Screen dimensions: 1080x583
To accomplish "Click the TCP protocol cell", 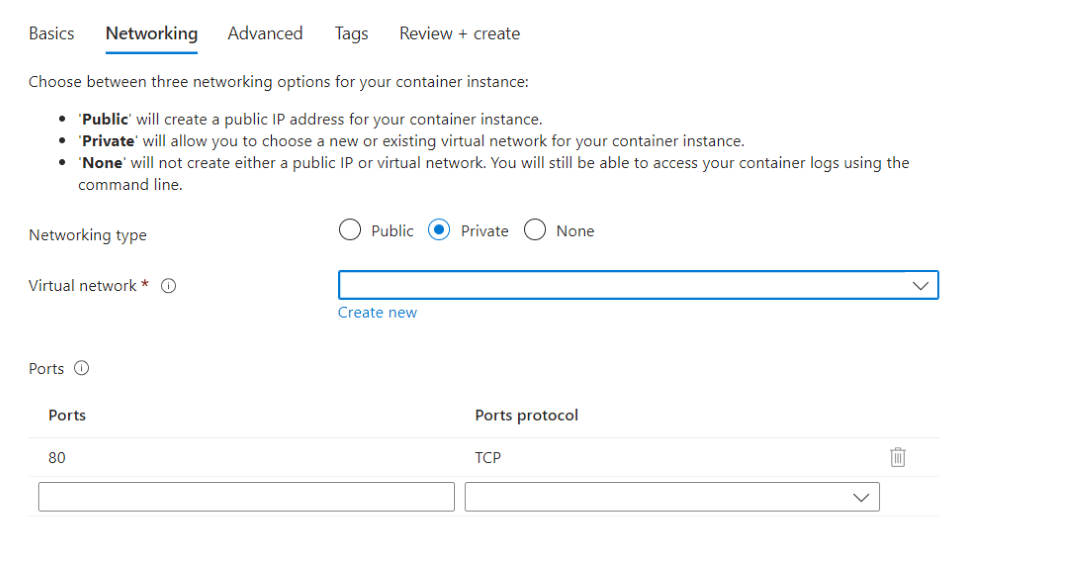I will [x=488, y=458].
